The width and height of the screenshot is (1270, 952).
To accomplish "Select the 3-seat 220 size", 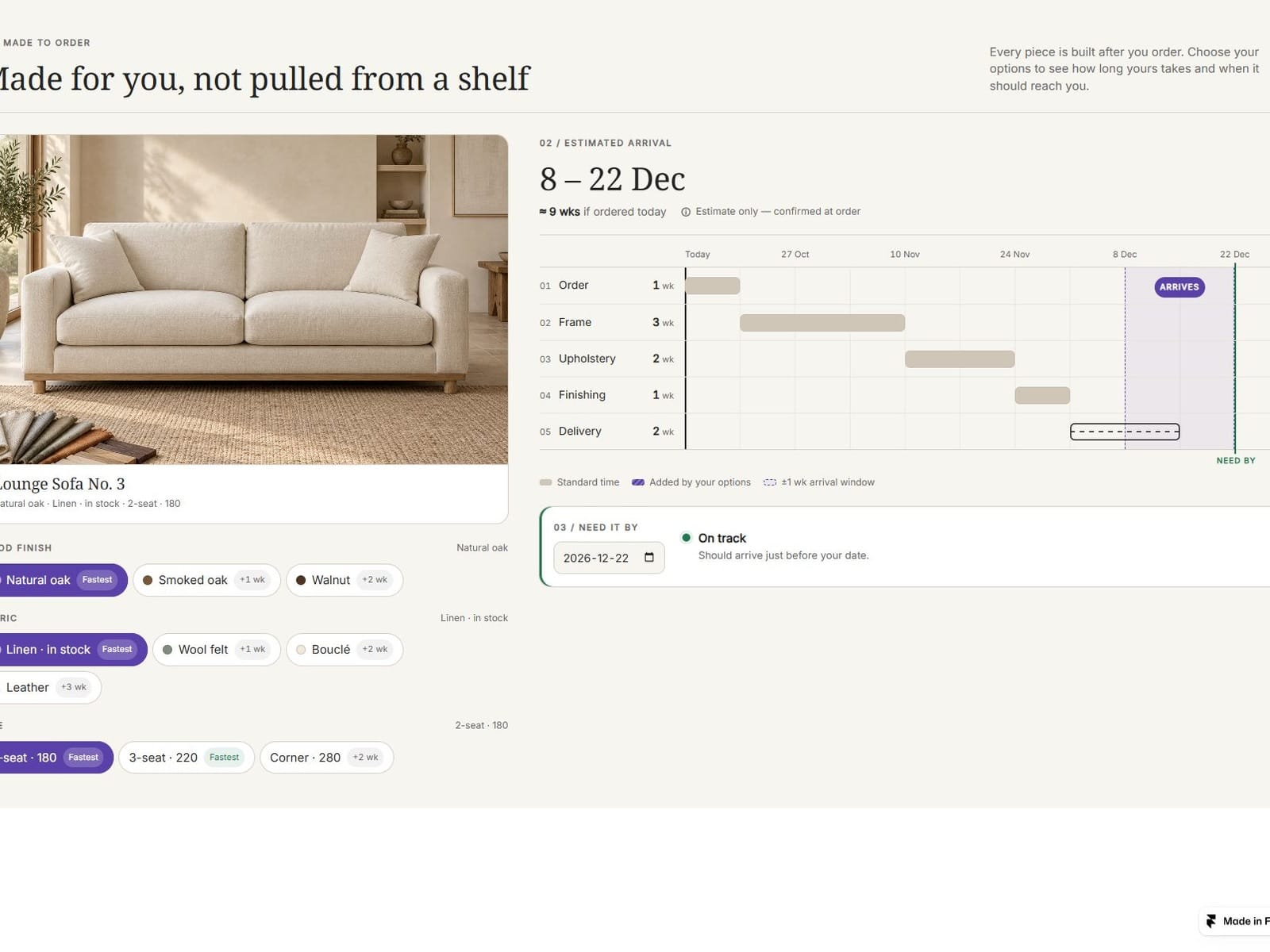I will [187, 758].
